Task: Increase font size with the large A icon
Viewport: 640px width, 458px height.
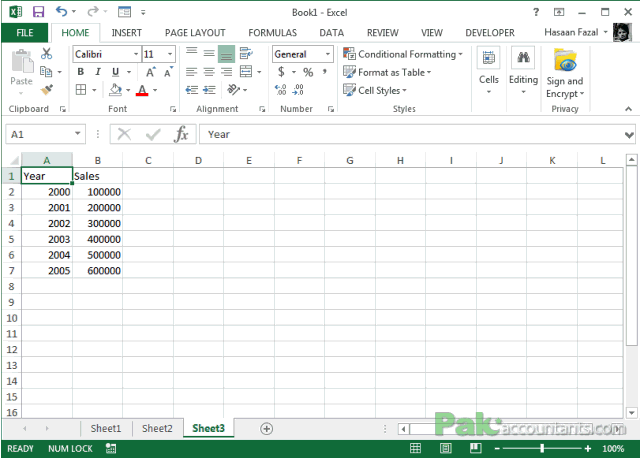Action: (151, 72)
